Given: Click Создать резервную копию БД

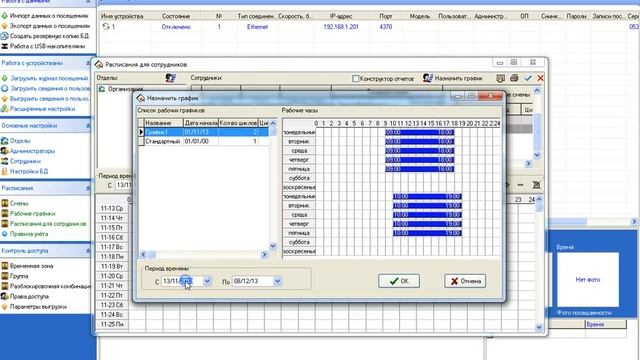Looking at the screenshot, I should [x=49, y=36].
